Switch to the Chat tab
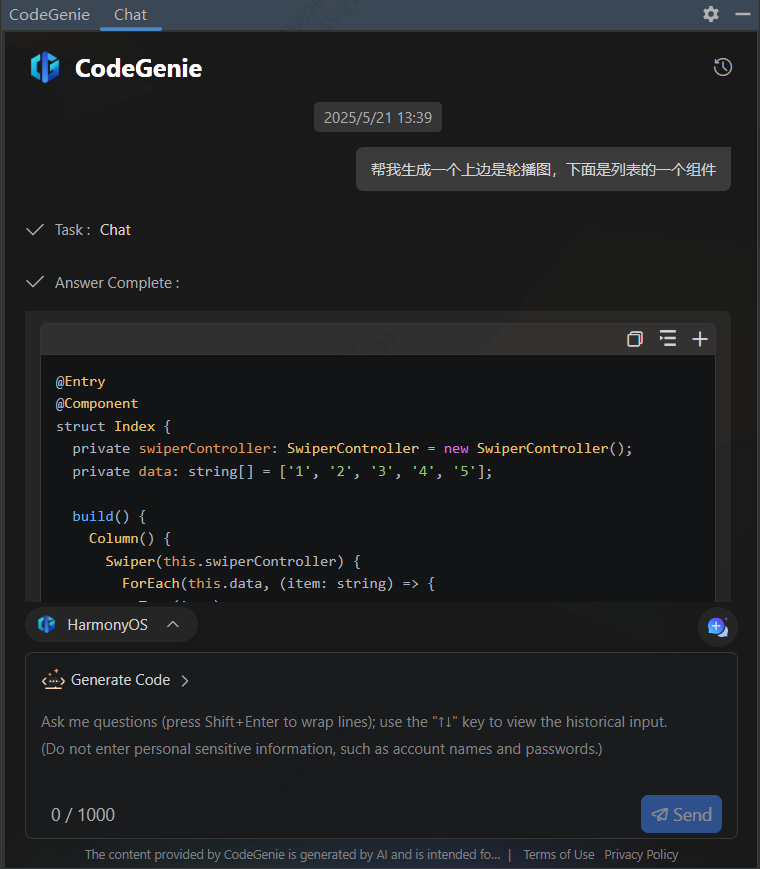Screen dimensions: 760x869 pos(130,14)
